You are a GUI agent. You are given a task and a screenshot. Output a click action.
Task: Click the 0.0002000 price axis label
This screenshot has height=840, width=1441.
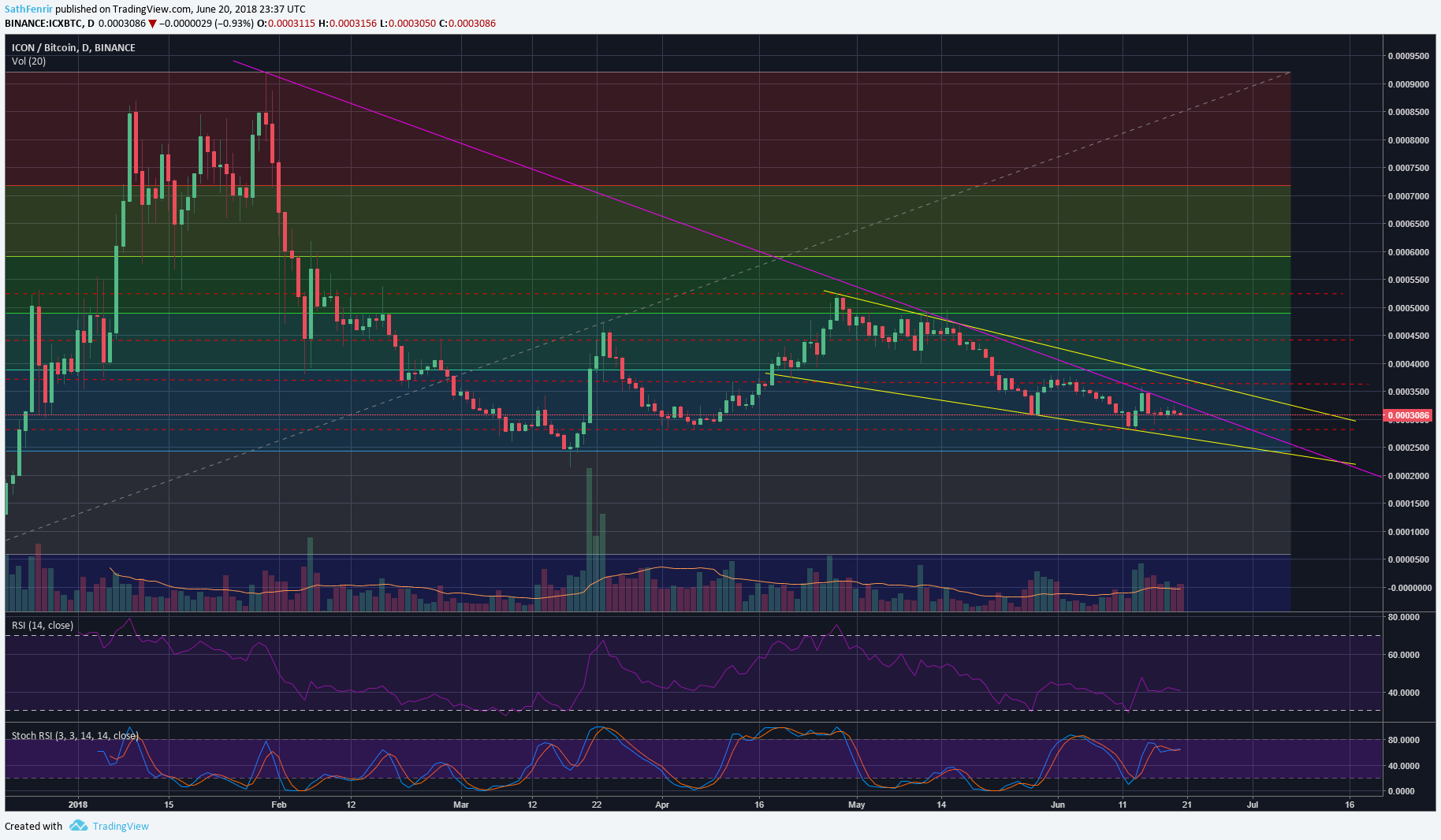pos(1408,476)
